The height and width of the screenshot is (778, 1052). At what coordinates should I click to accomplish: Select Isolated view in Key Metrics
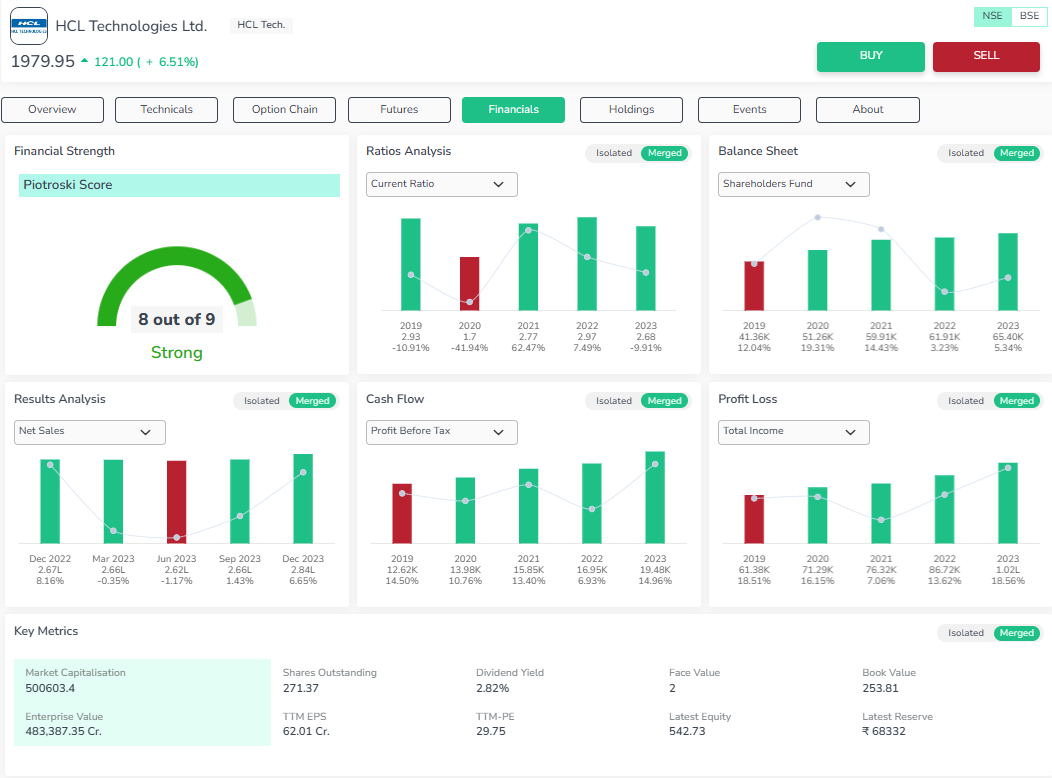click(966, 633)
